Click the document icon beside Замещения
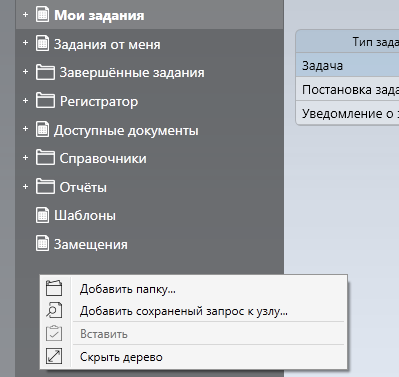This screenshot has width=399, height=377. pyautogui.click(x=42, y=244)
